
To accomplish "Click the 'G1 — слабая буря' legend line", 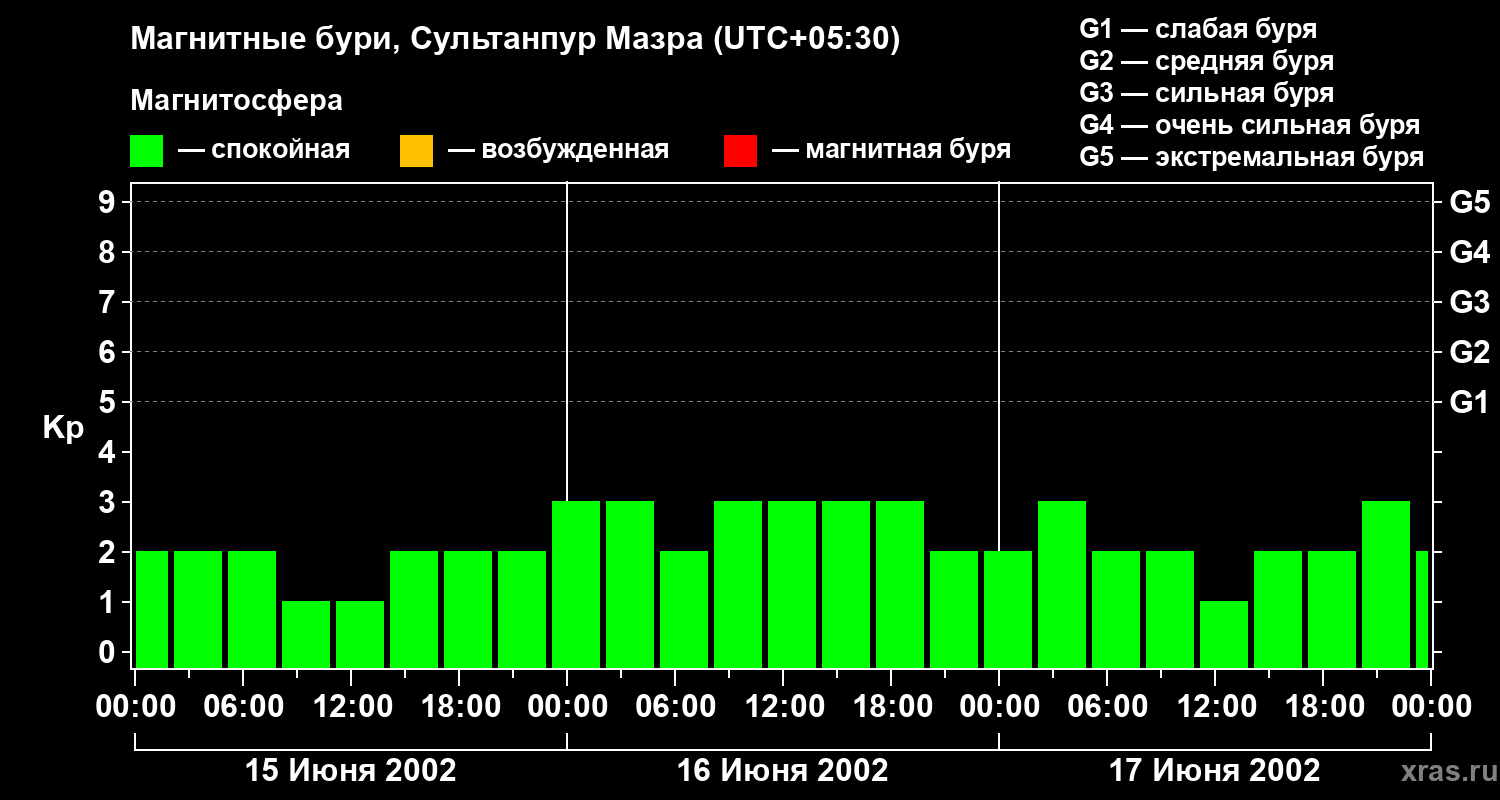I will pos(1198,29).
